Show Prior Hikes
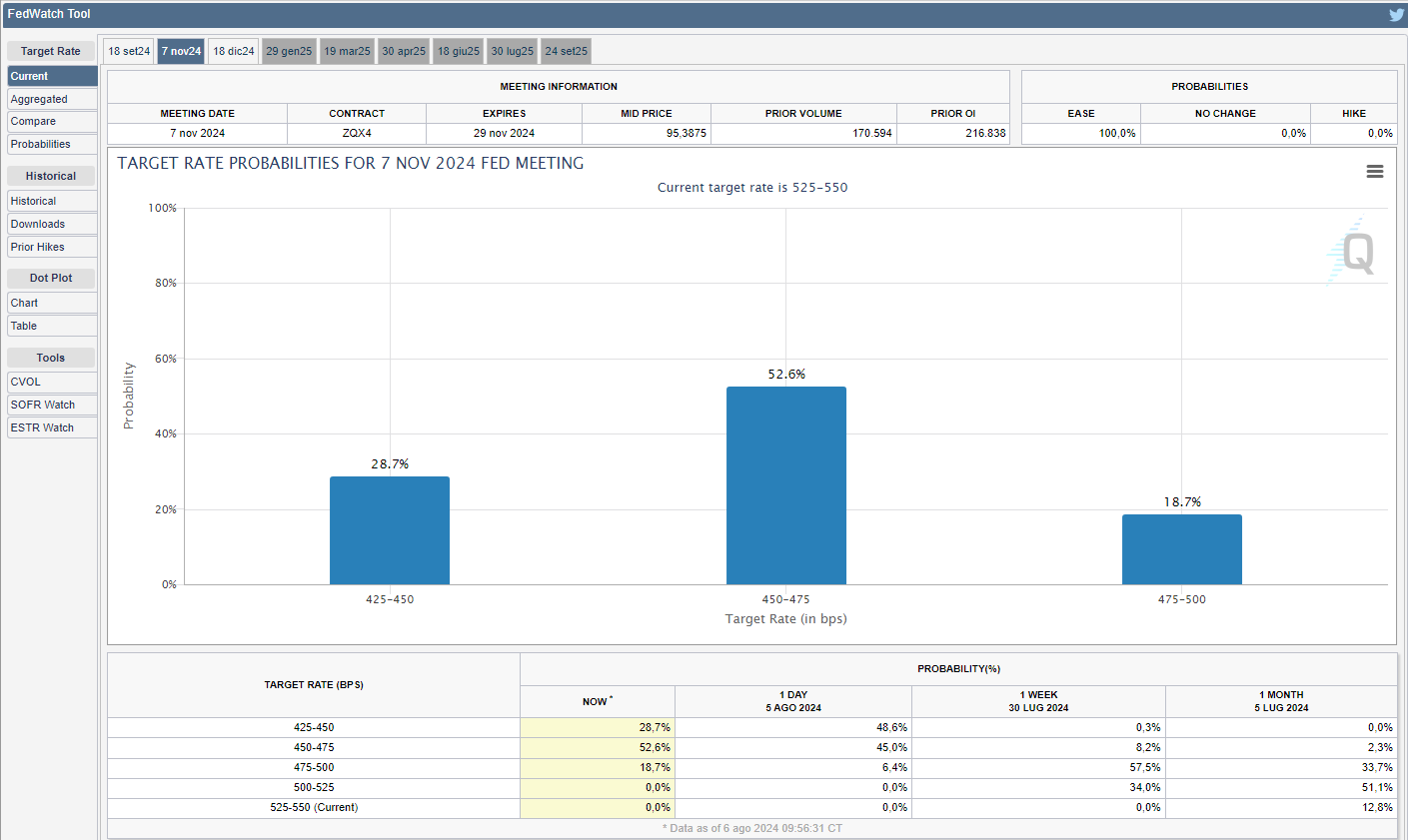The width and height of the screenshot is (1408, 840). pyautogui.click(x=52, y=247)
